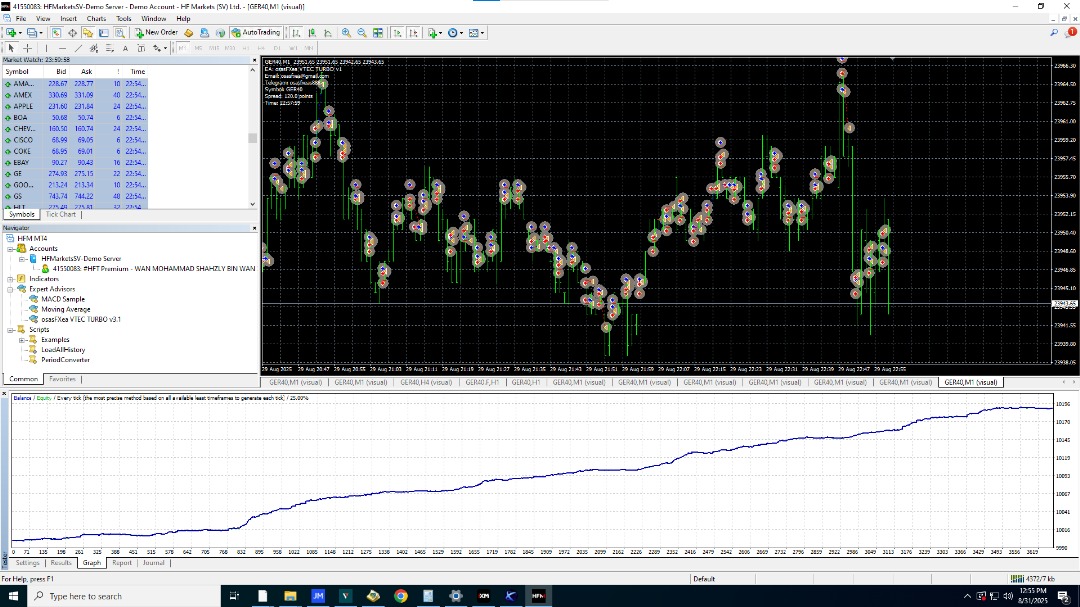Click the New Order button
Screen dimensions: 1080x607
click(156, 32)
